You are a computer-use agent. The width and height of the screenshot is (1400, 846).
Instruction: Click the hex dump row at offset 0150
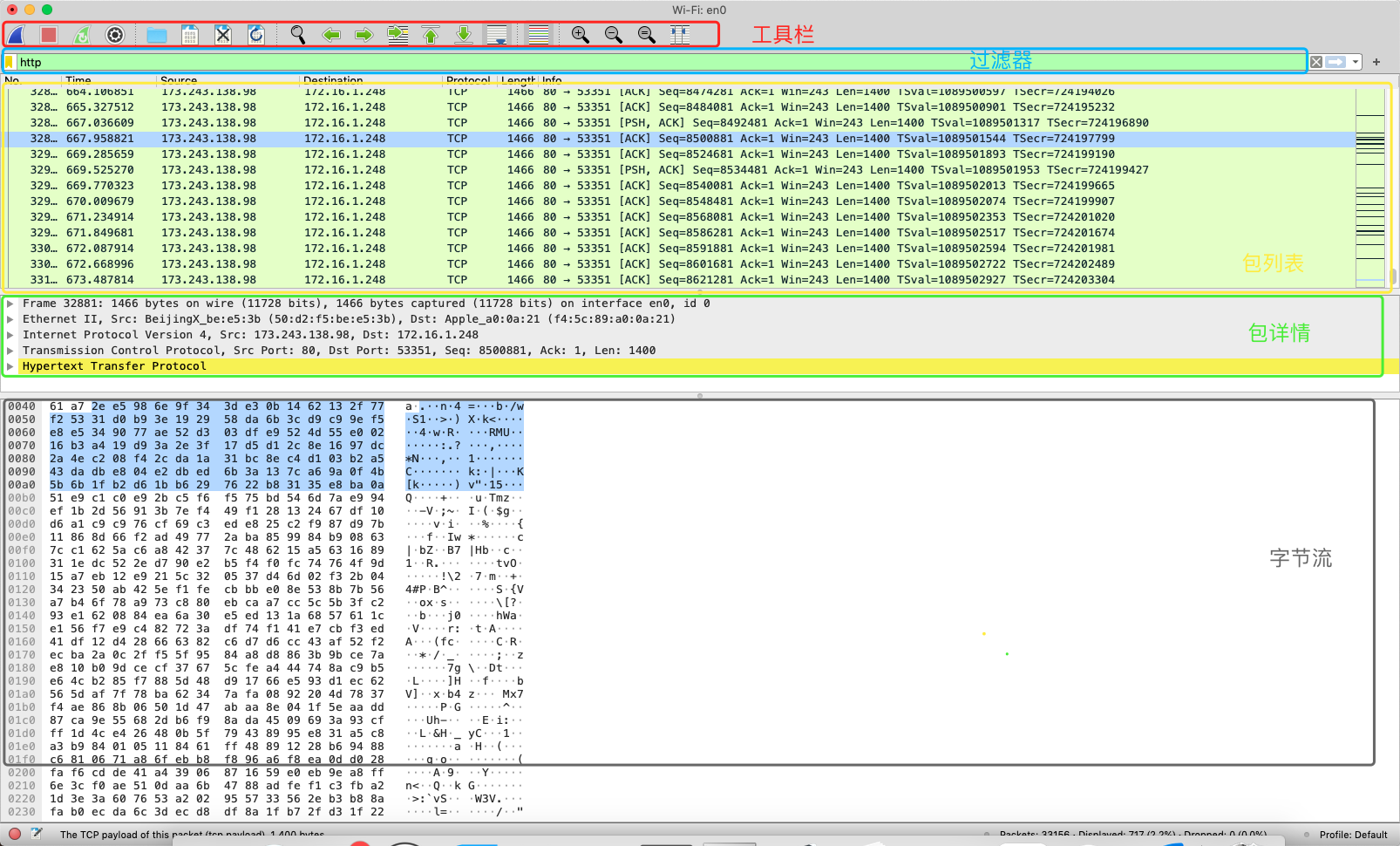266,629
